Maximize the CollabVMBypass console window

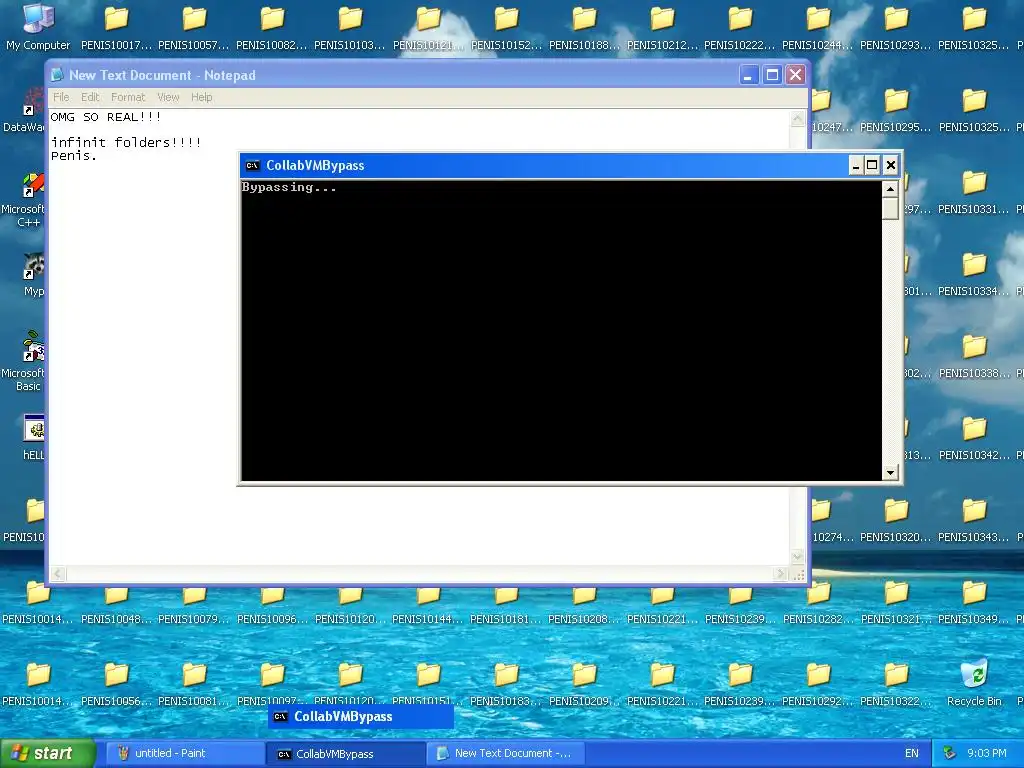(x=872, y=165)
